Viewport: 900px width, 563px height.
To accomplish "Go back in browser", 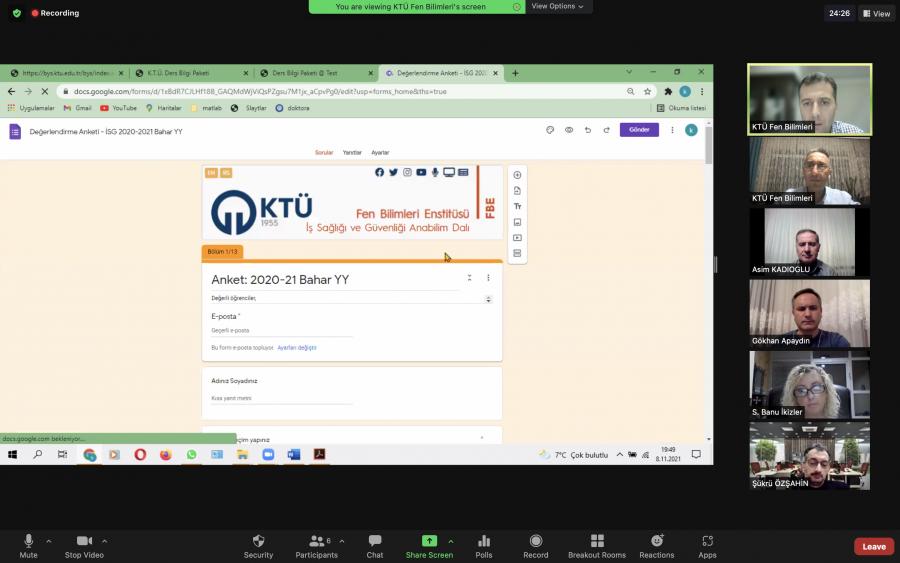I will point(11,91).
